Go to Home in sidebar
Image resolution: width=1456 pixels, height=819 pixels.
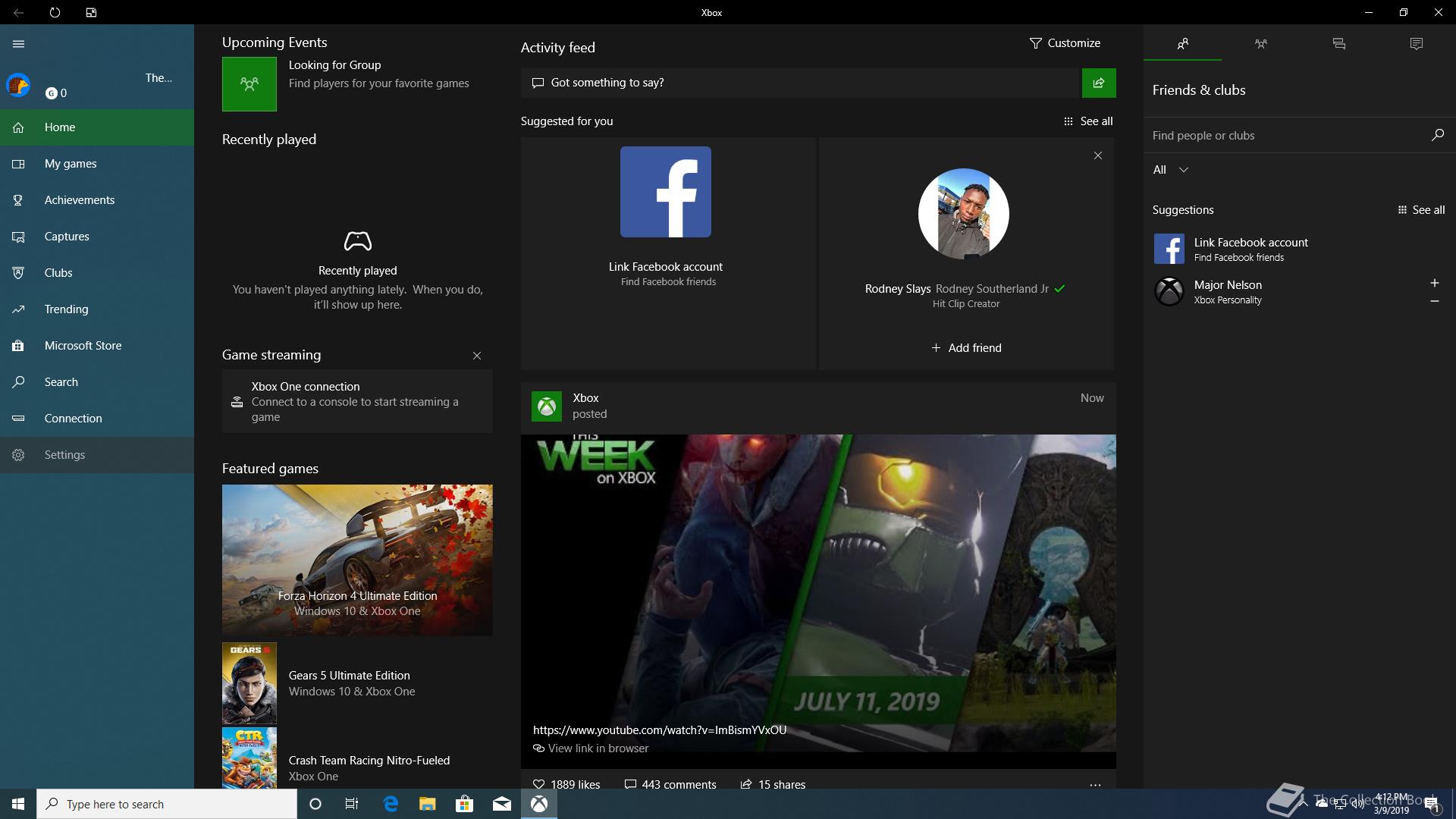tap(97, 127)
